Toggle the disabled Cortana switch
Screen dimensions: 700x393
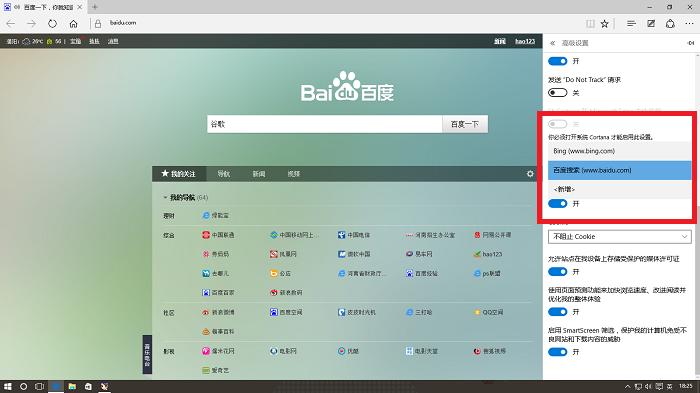click(x=557, y=124)
